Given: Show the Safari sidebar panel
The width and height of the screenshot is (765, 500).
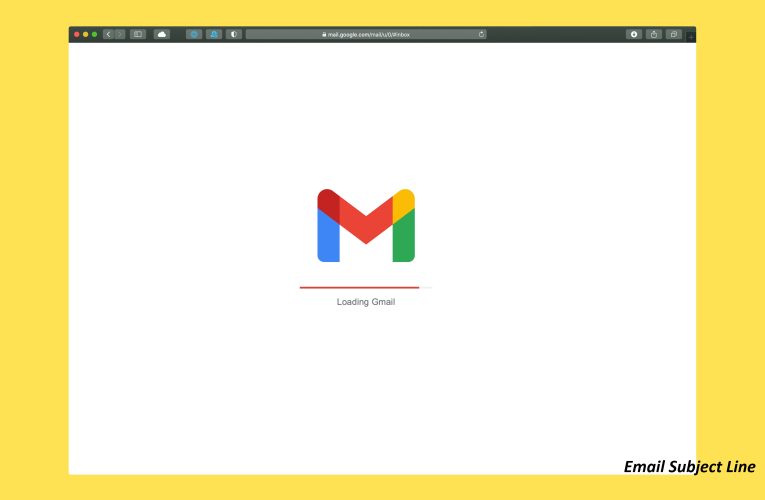Looking at the screenshot, I should pos(138,34).
